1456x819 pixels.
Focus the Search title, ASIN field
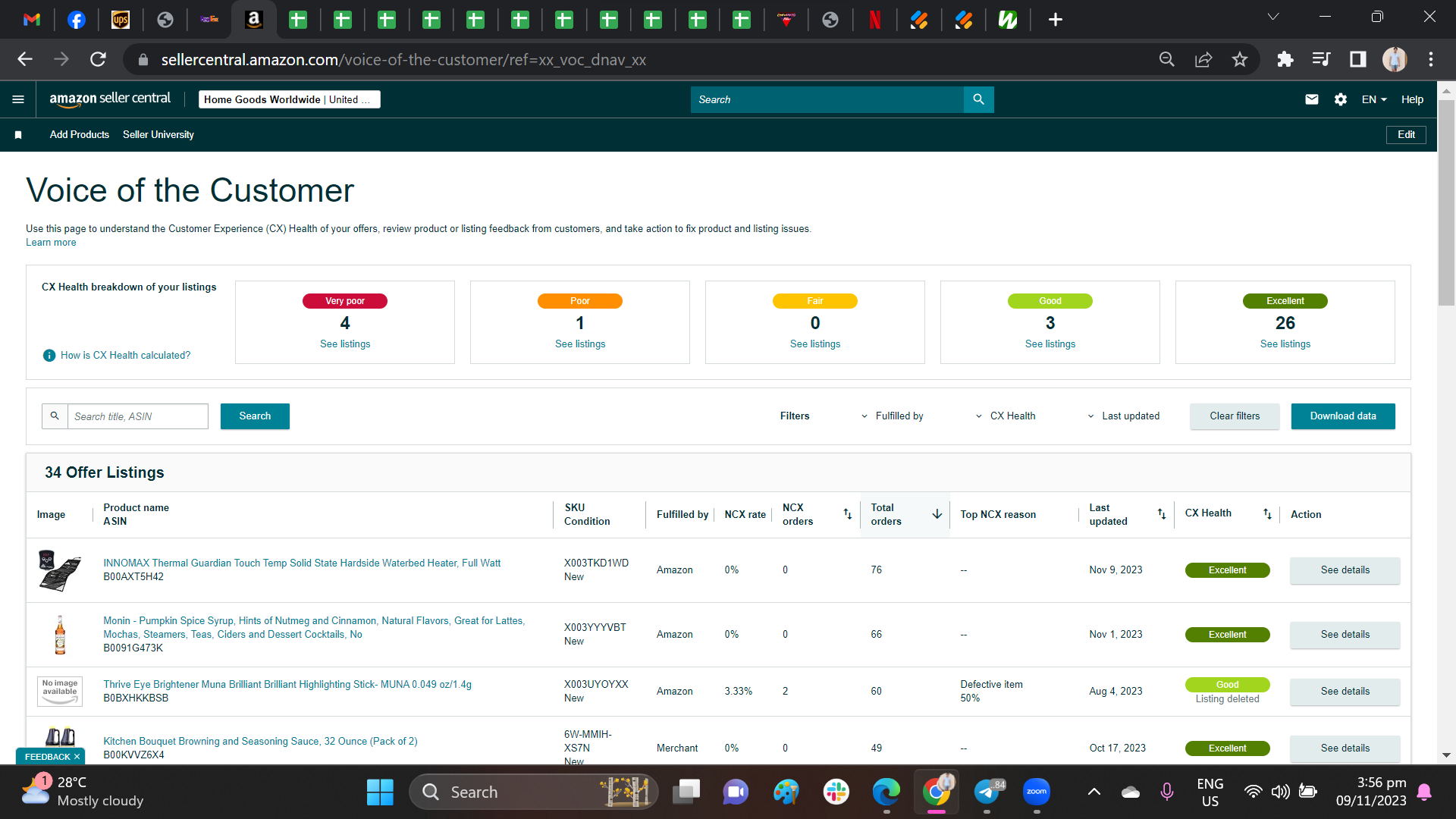click(x=137, y=416)
